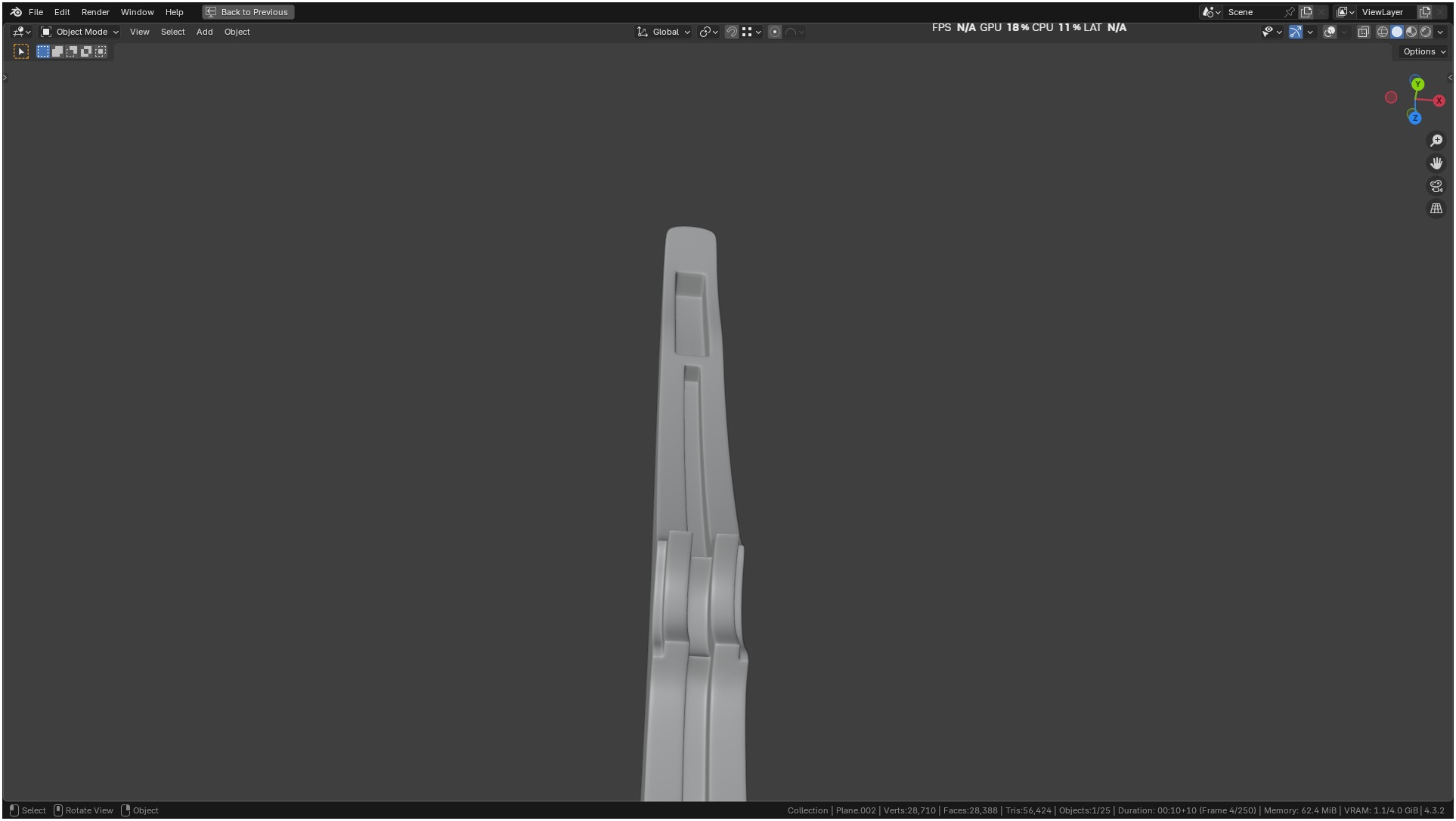
Task: Open the Window menu
Action: pyautogui.click(x=137, y=12)
